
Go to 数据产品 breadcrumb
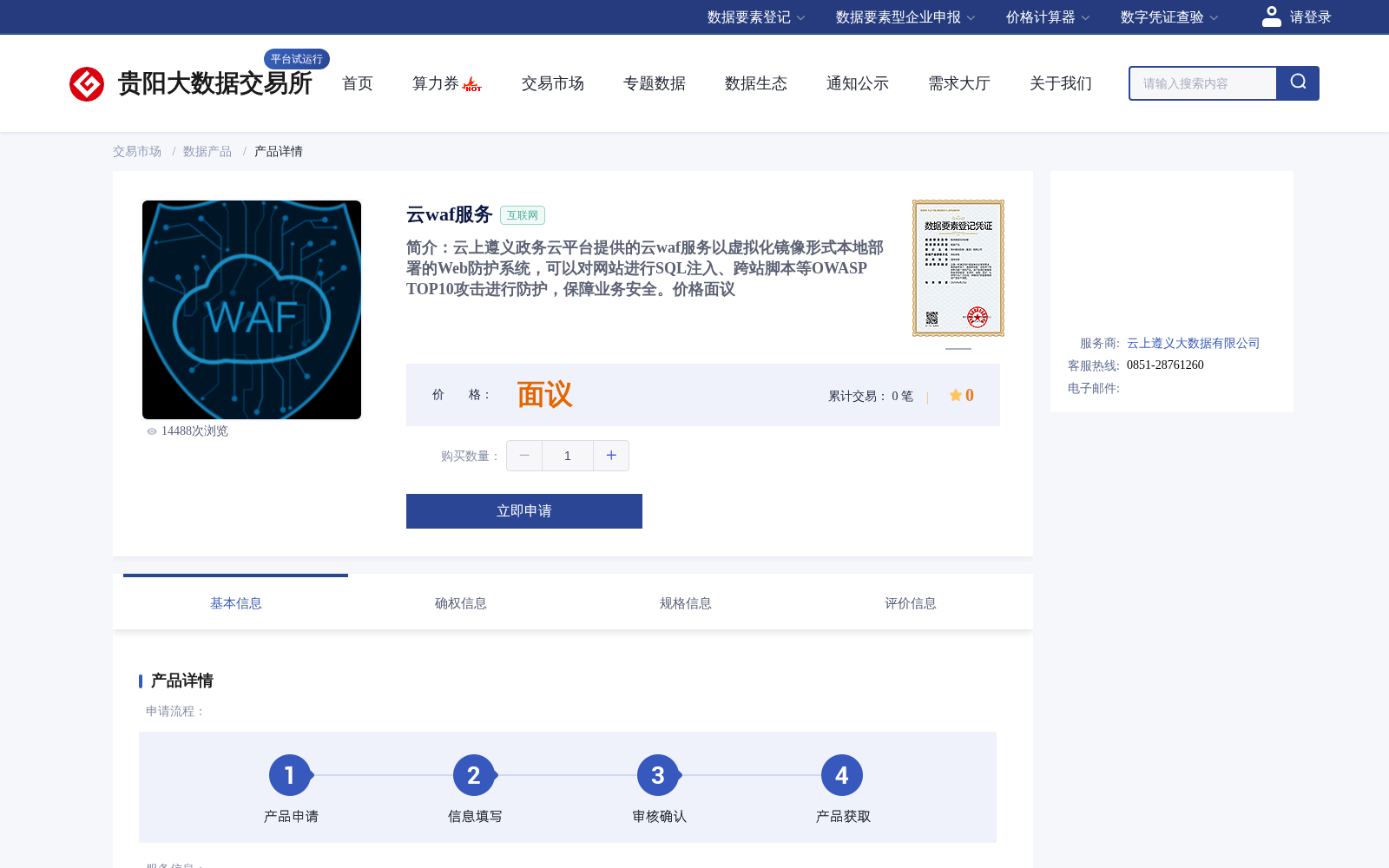pos(207,151)
